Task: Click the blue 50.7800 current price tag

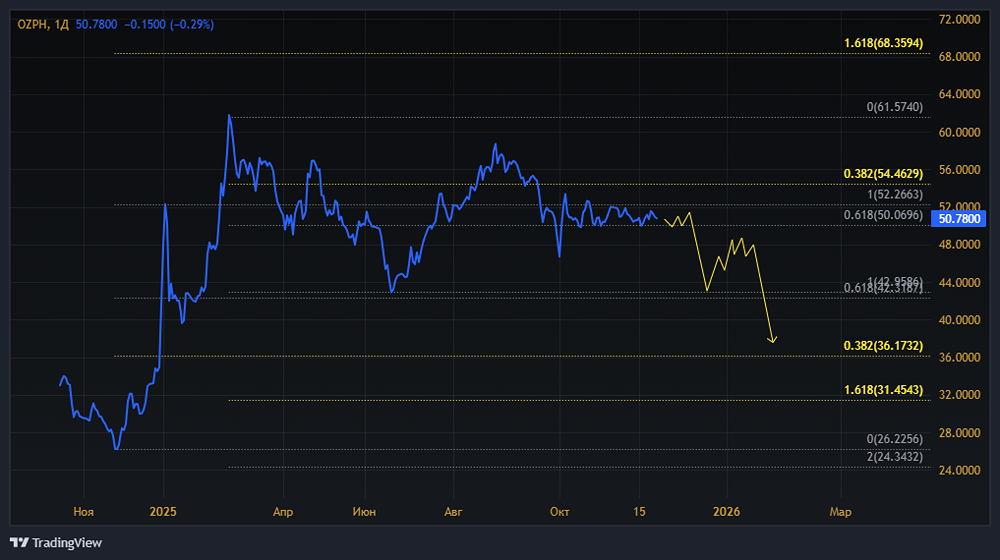Action: pos(959,219)
